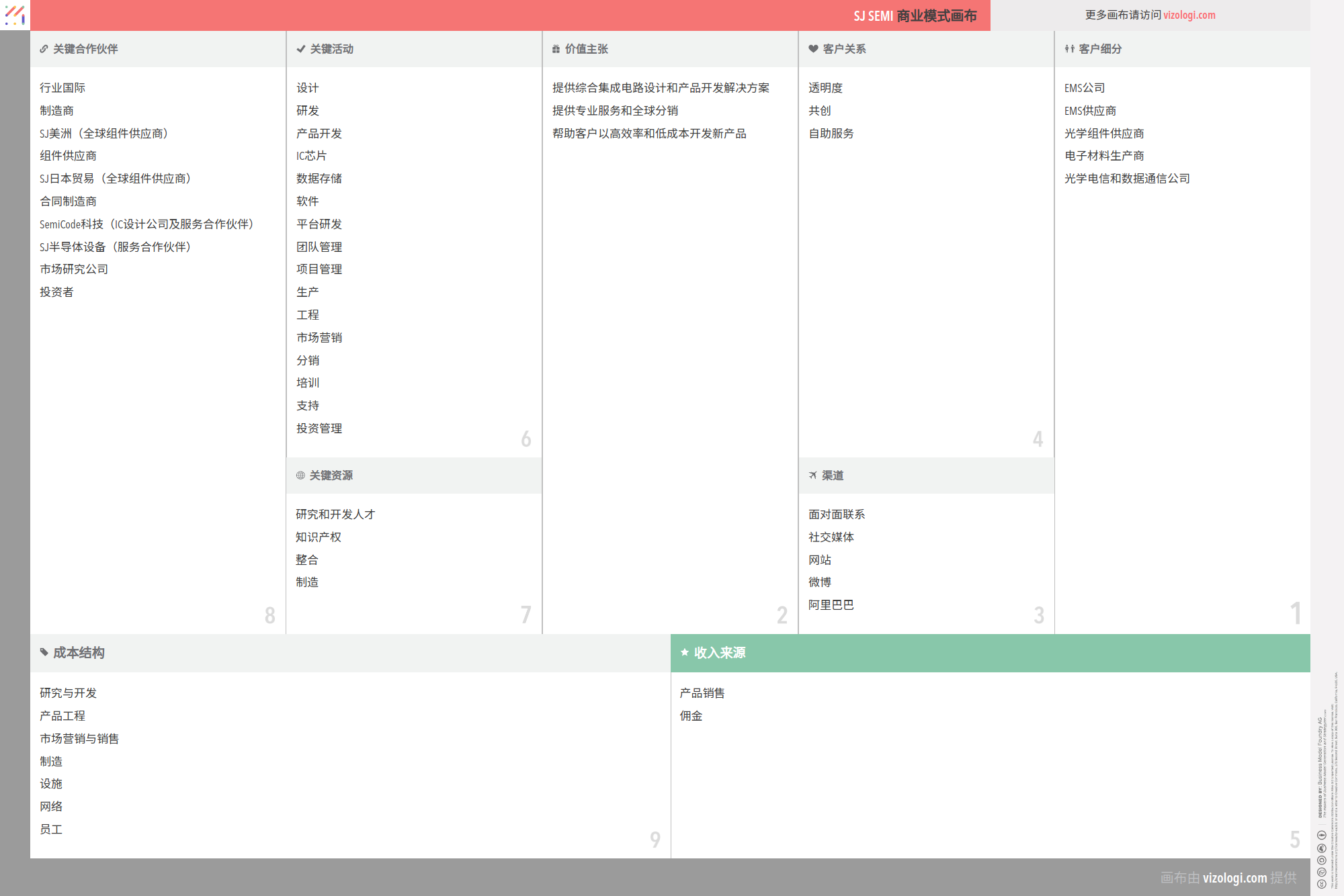This screenshot has height=896, width=1344.
Task: Click the vizologi logo icon top-left
Action: (x=15, y=15)
